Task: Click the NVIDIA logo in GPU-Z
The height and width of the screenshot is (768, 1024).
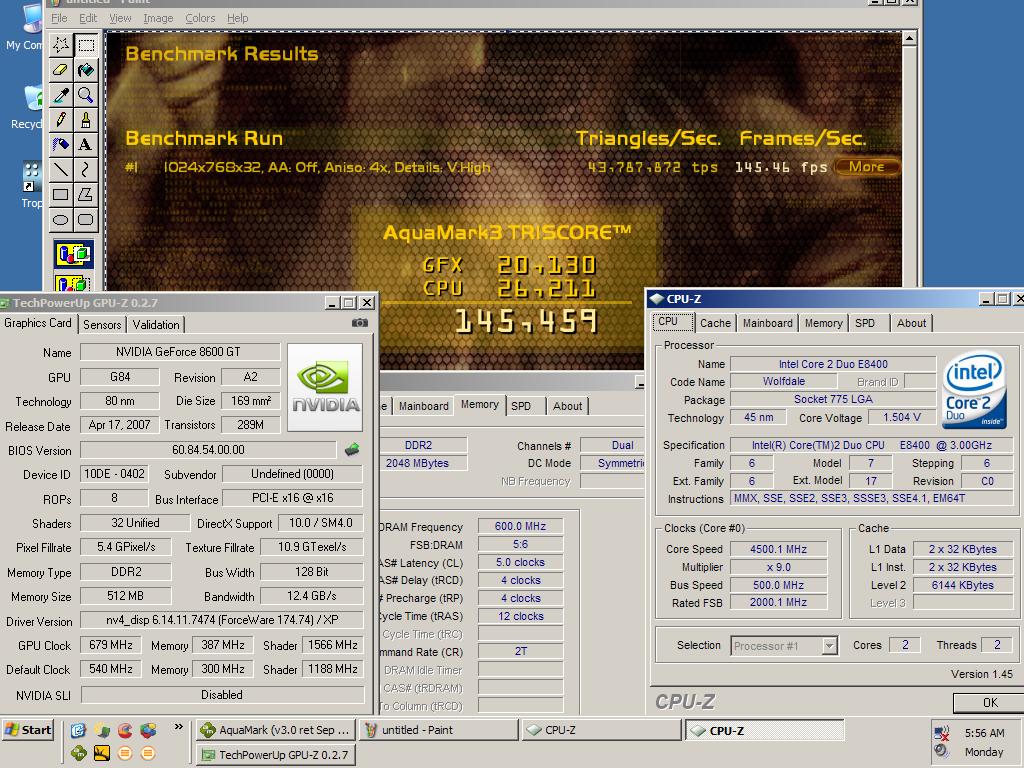Action: pos(325,387)
